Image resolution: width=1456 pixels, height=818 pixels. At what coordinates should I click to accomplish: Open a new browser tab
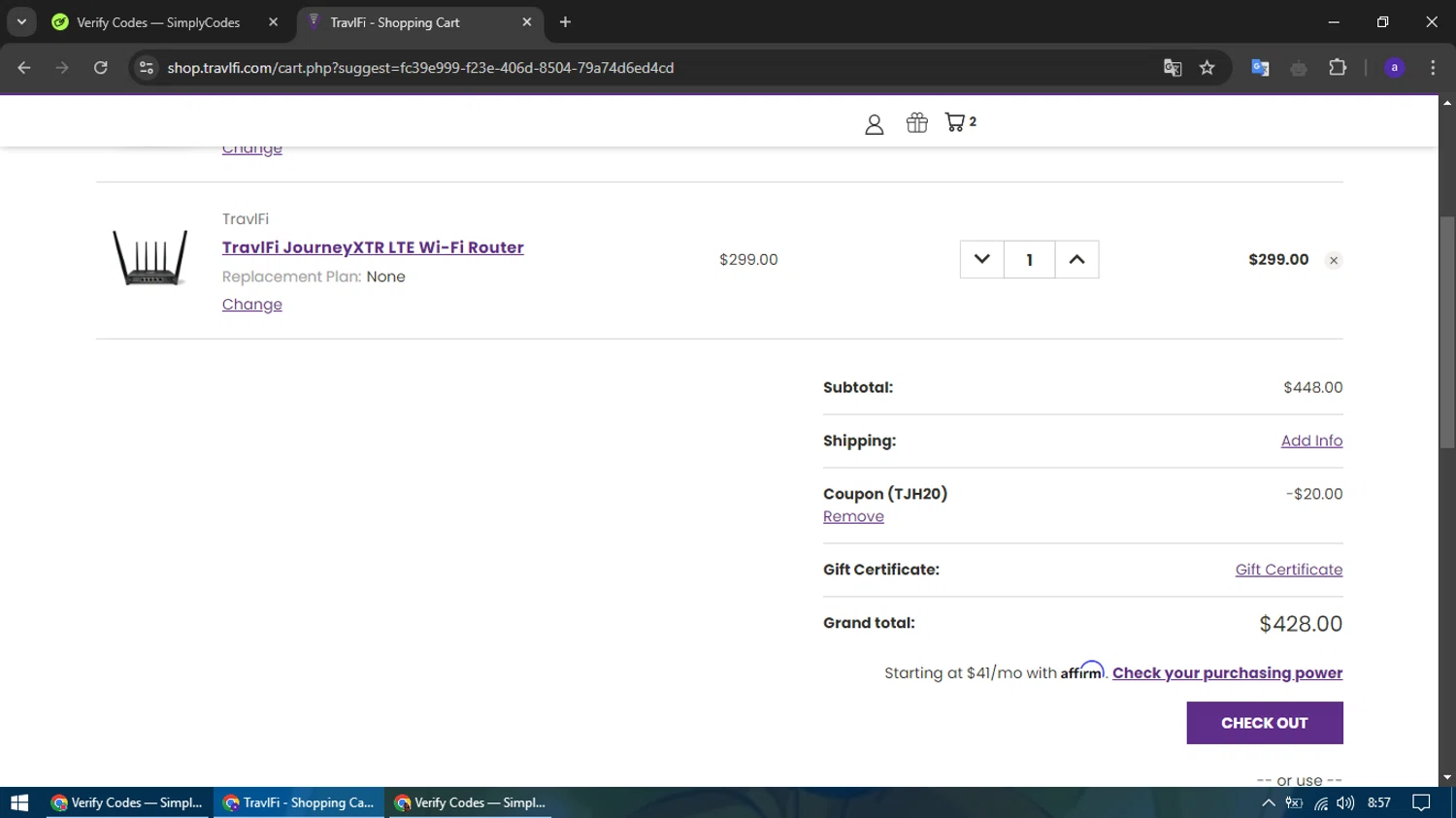(566, 22)
